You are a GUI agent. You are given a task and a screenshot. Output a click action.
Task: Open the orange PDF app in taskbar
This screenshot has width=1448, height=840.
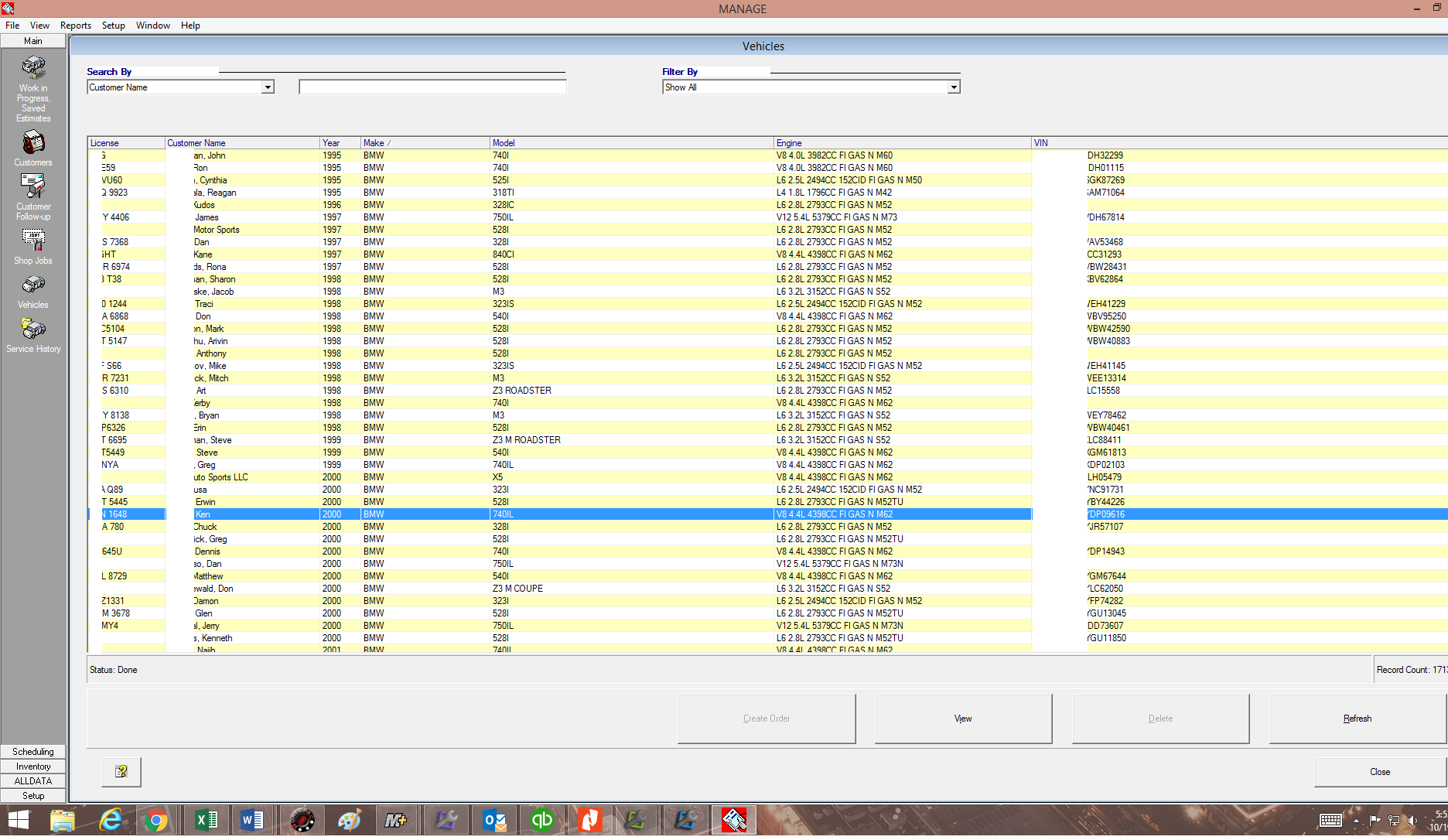pyautogui.click(x=590, y=820)
